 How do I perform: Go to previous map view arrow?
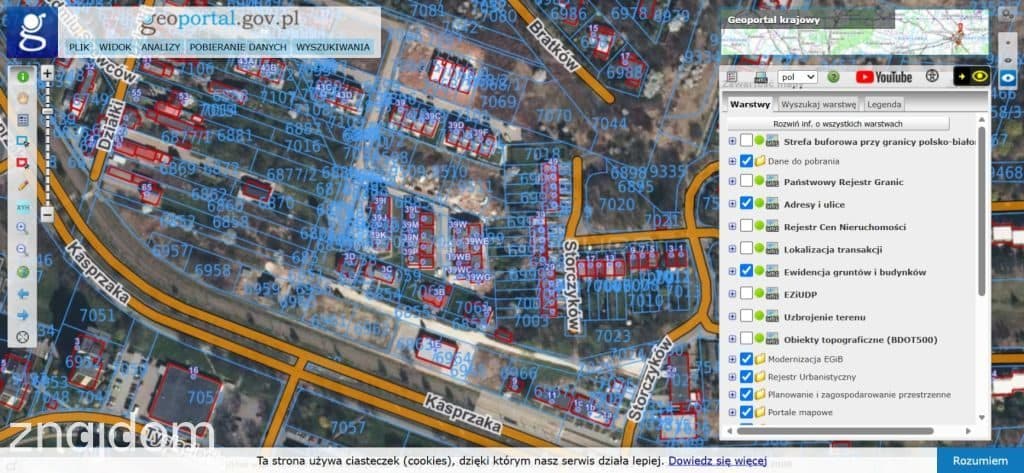(x=23, y=294)
